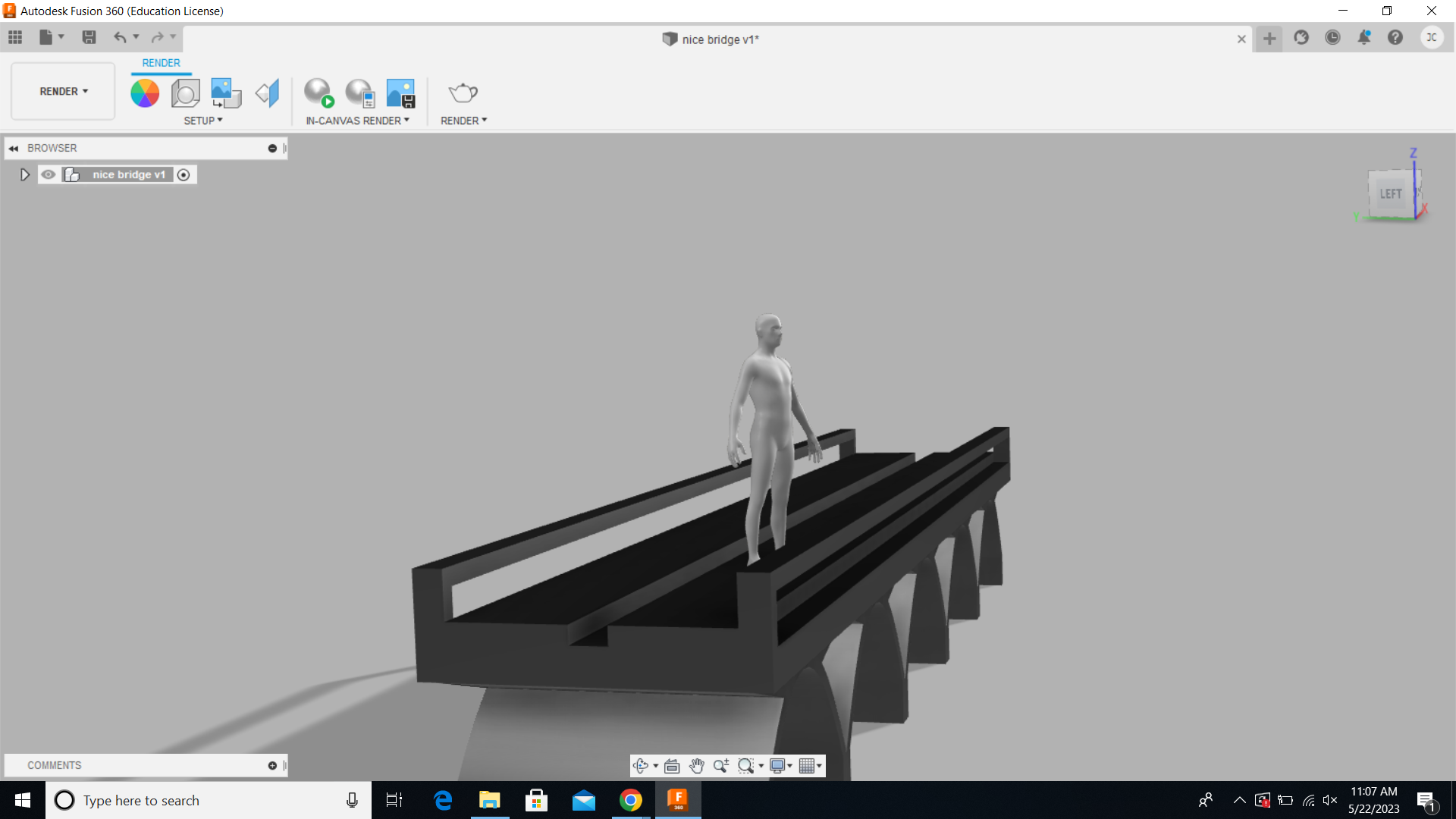
Task: Select the Zoom magnifier tool
Action: (x=720, y=765)
